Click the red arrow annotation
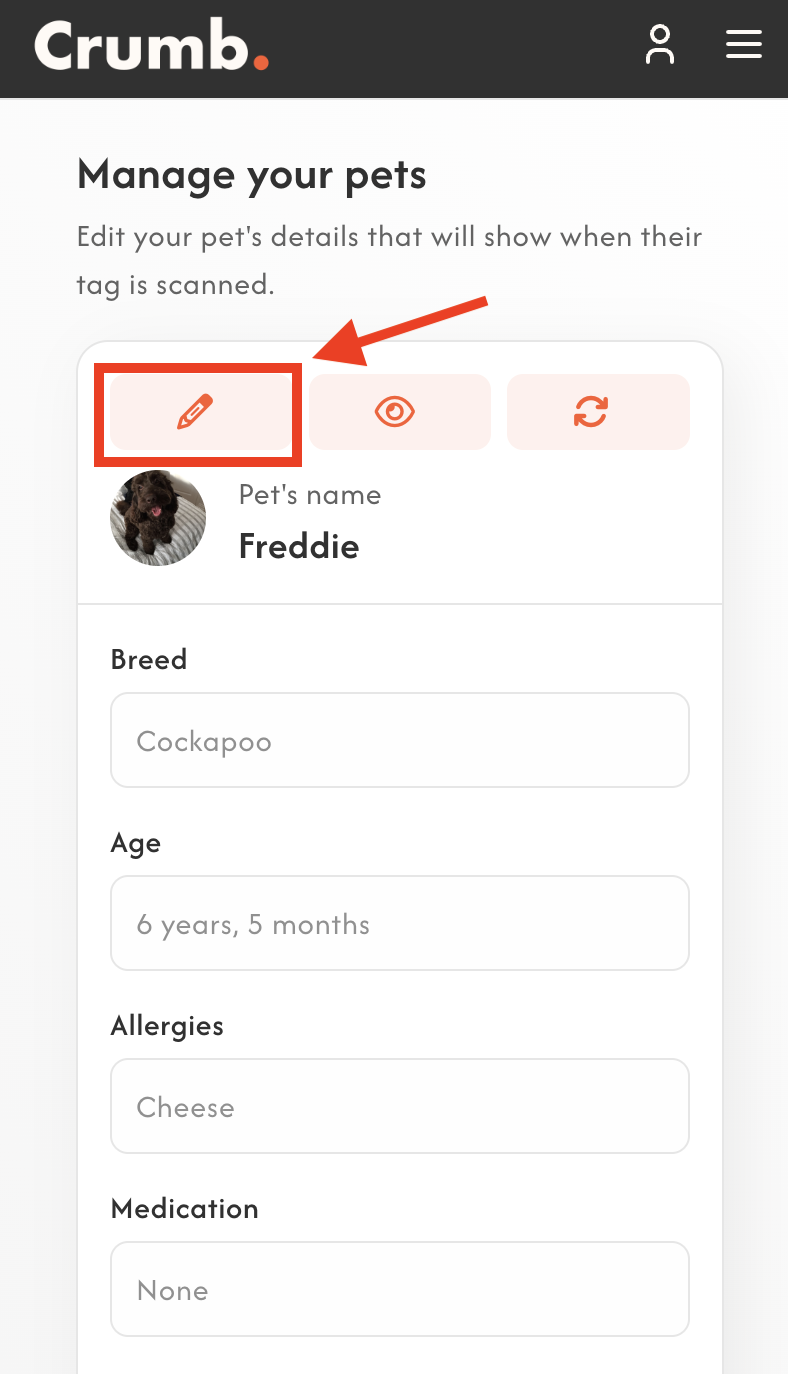The image size is (788, 1374). [x=400, y=327]
